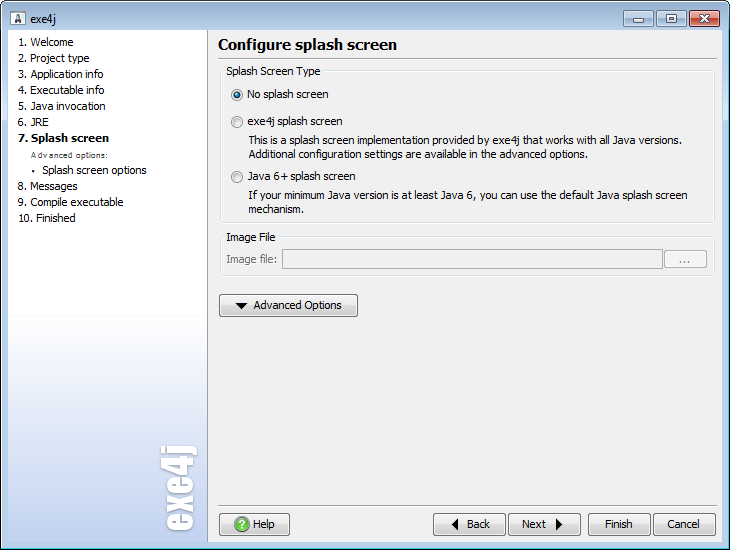Screen dimensions: 730x550
Task: Jump to step 1. Welcome
Action: tap(46, 42)
